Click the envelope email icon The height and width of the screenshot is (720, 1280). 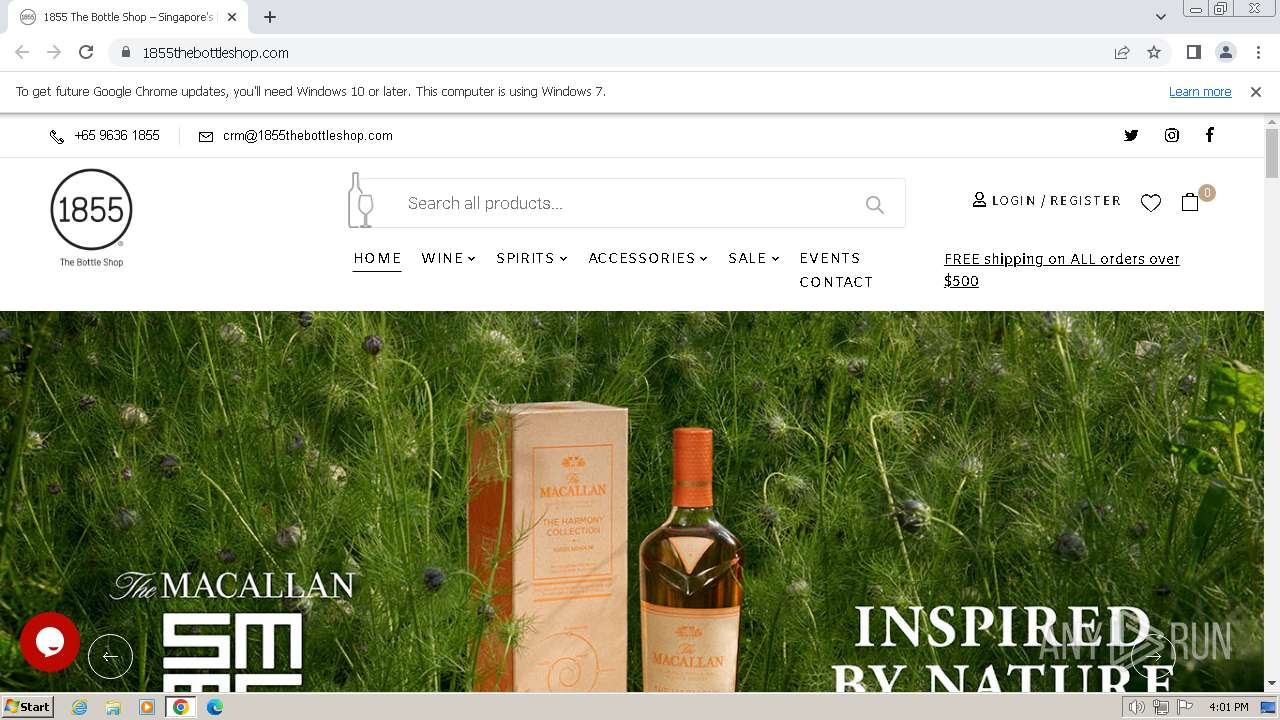[x=206, y=136]
